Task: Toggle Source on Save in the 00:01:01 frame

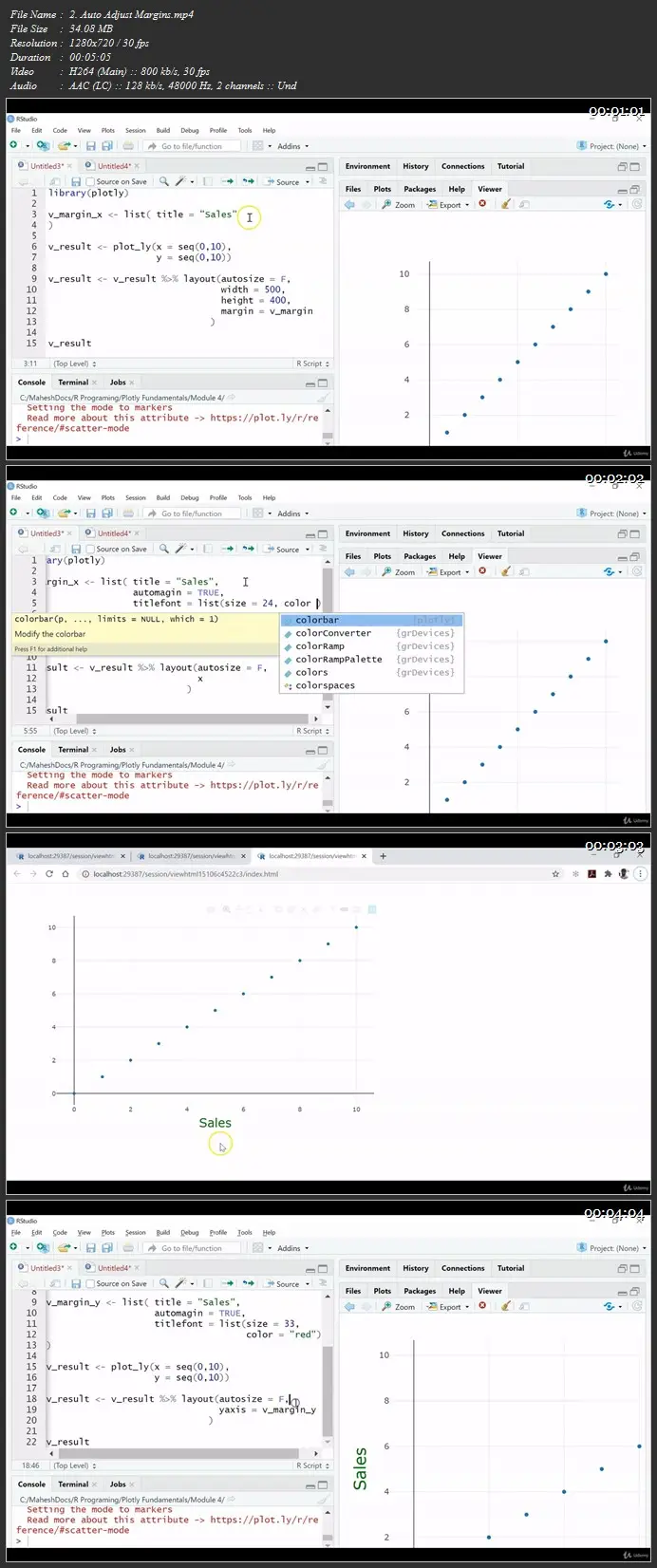Action: (x=116, y=181)
